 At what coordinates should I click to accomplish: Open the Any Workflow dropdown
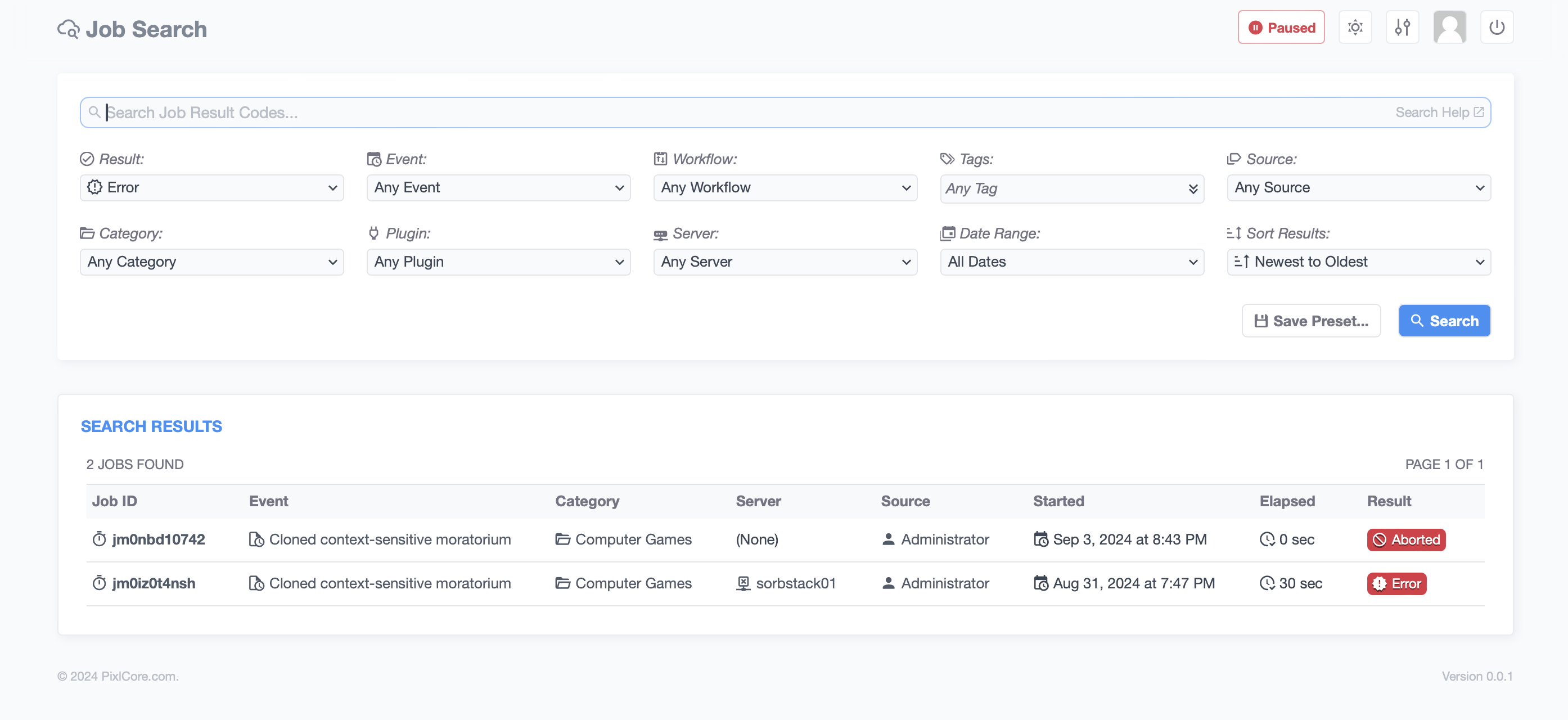785,187
